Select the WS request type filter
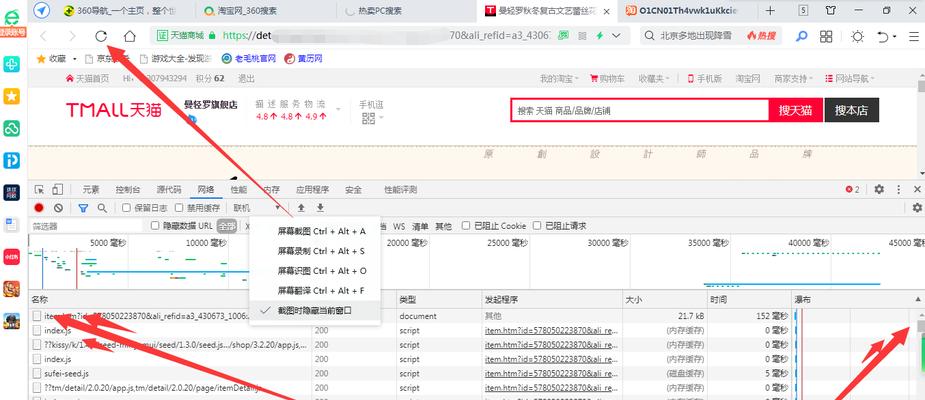Screen dimensions: 925x400 click(x=399, y=225)
